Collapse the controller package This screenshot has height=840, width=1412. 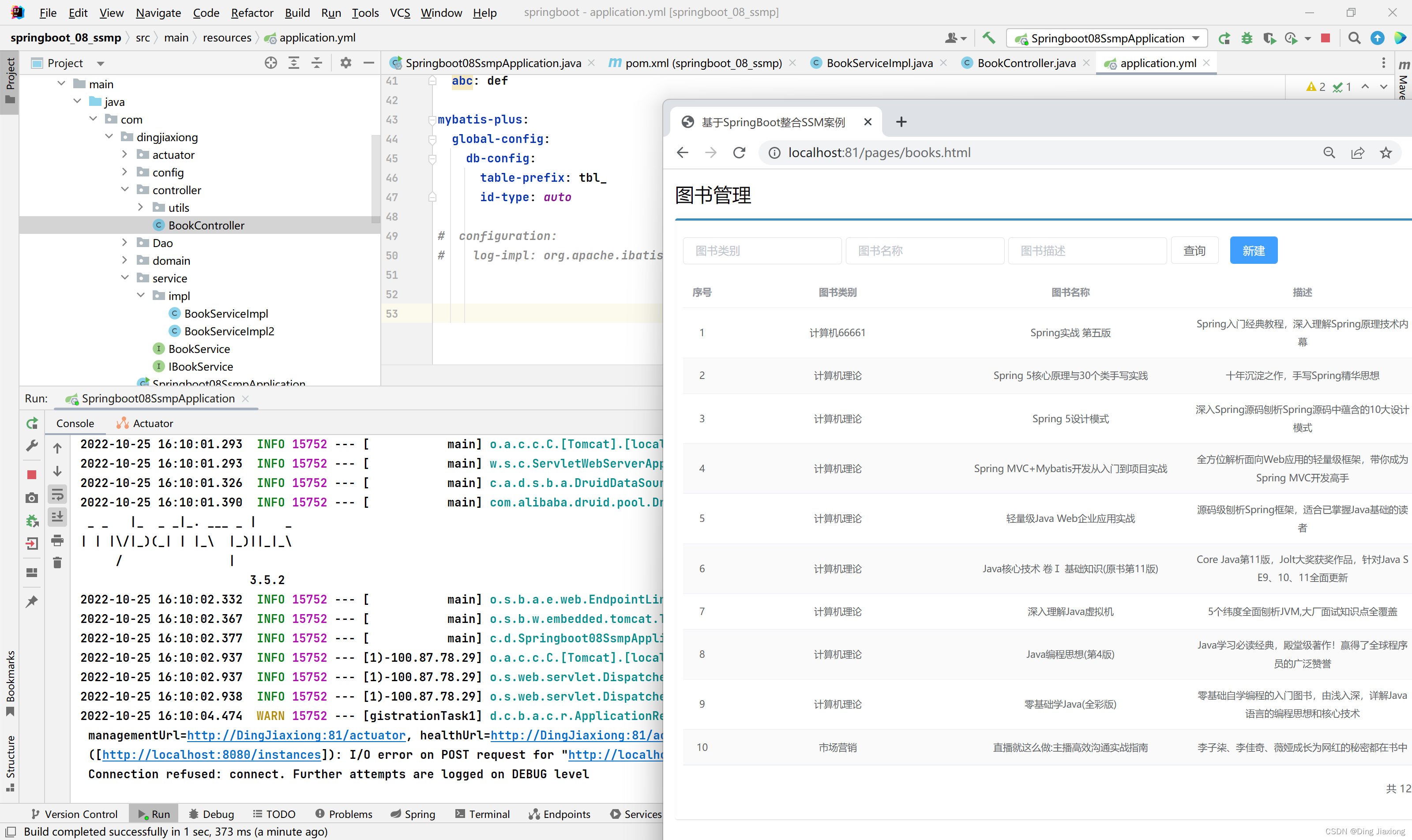tap(124, 190)
